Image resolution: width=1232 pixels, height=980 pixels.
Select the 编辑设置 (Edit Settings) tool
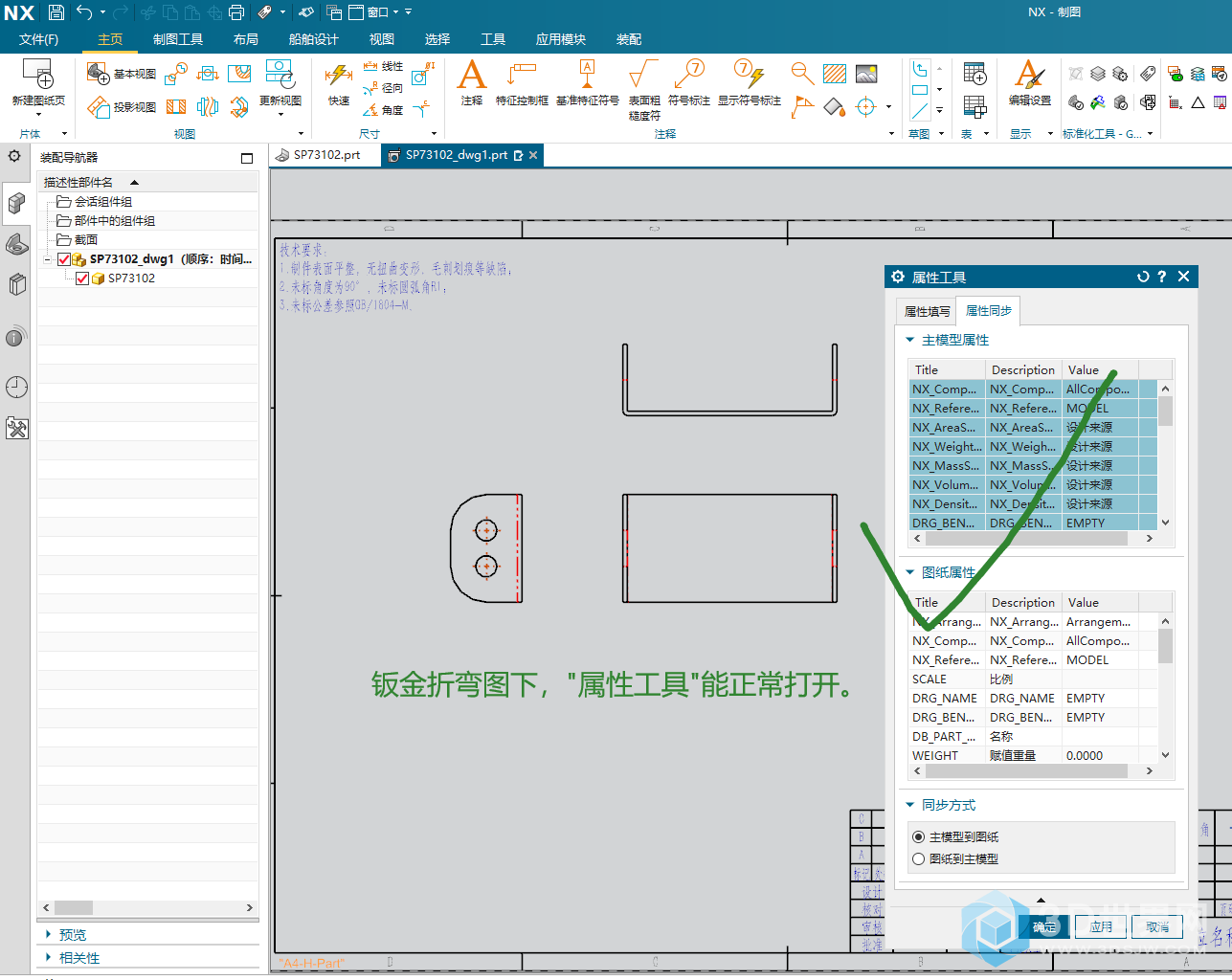1030,83
